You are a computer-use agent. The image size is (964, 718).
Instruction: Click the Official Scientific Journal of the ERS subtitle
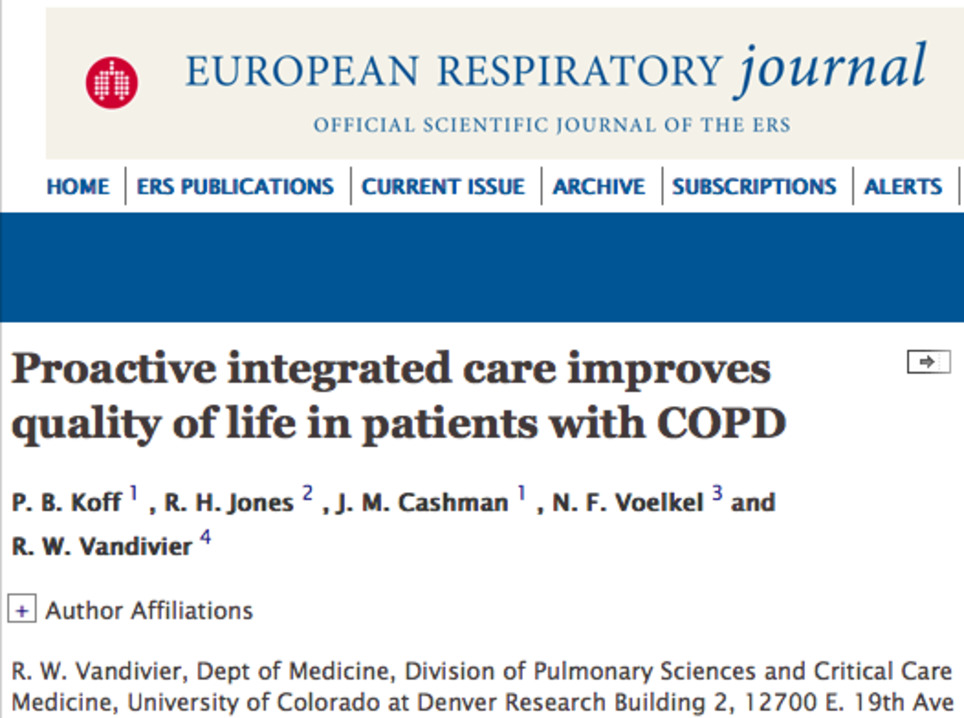pyautogui.click(x=552, y=126)
